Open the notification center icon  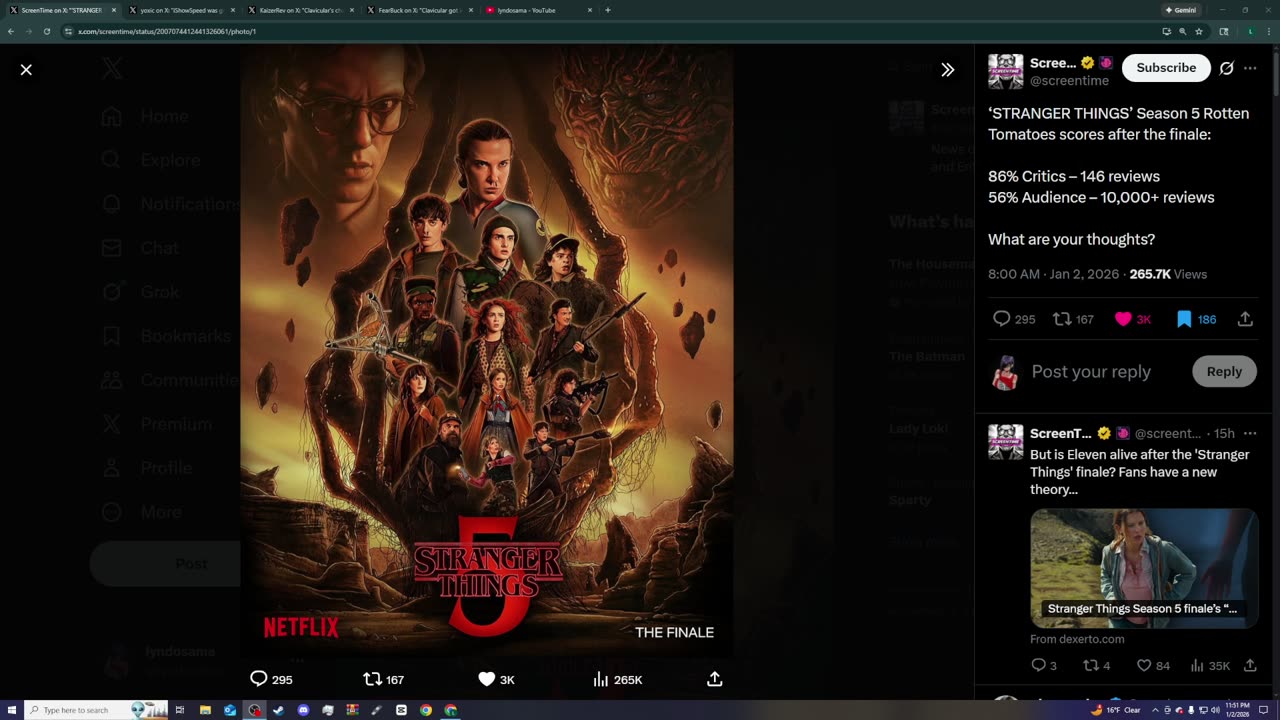tap(1264, 710)
